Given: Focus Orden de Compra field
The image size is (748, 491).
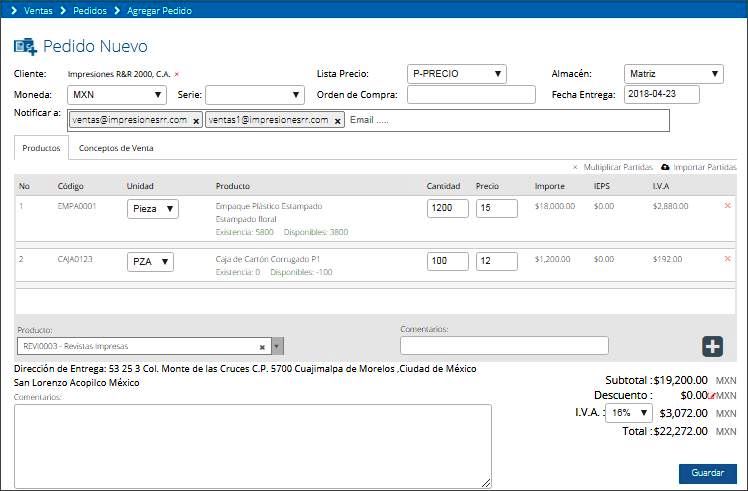Looking at the screenshot, I should (471, 94).
